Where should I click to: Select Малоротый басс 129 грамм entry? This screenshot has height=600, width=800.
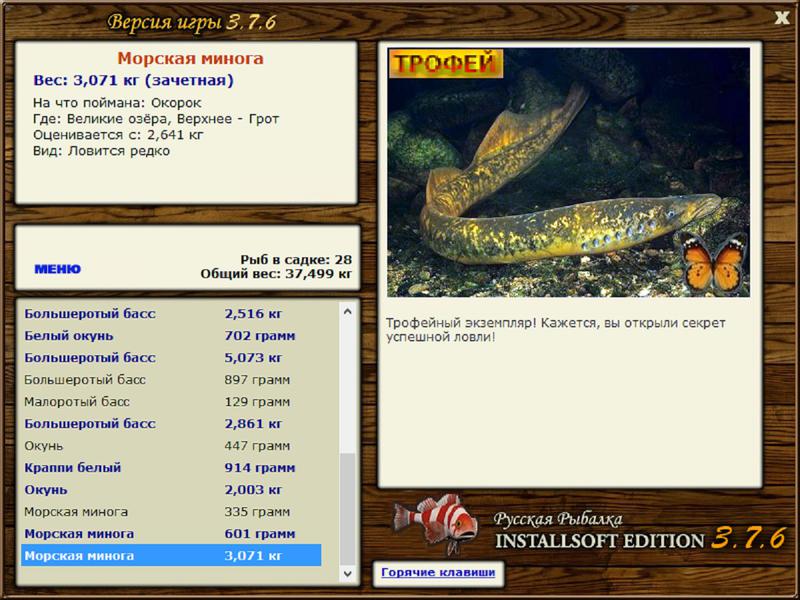[171, 402]
